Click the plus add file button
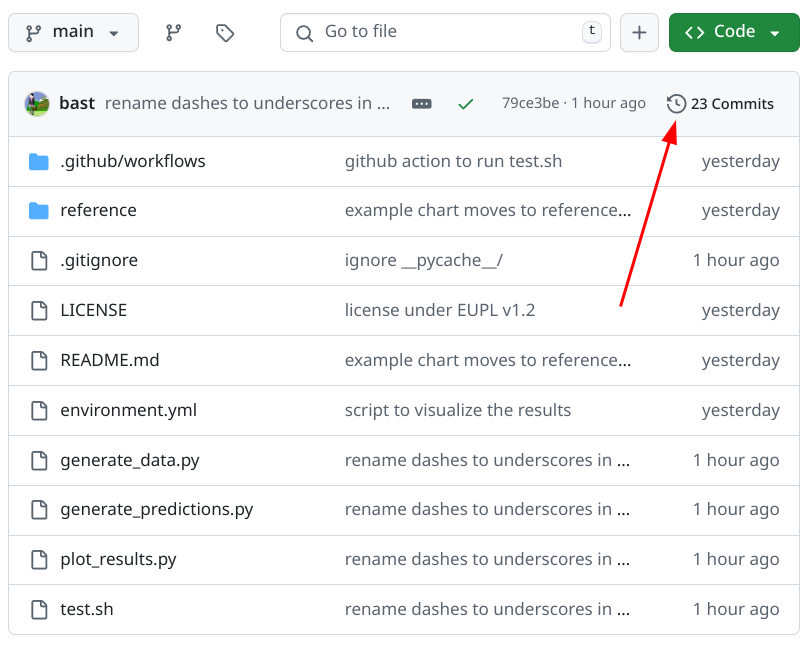The height and width of the screenshot is (645, 810). point(639,33)
